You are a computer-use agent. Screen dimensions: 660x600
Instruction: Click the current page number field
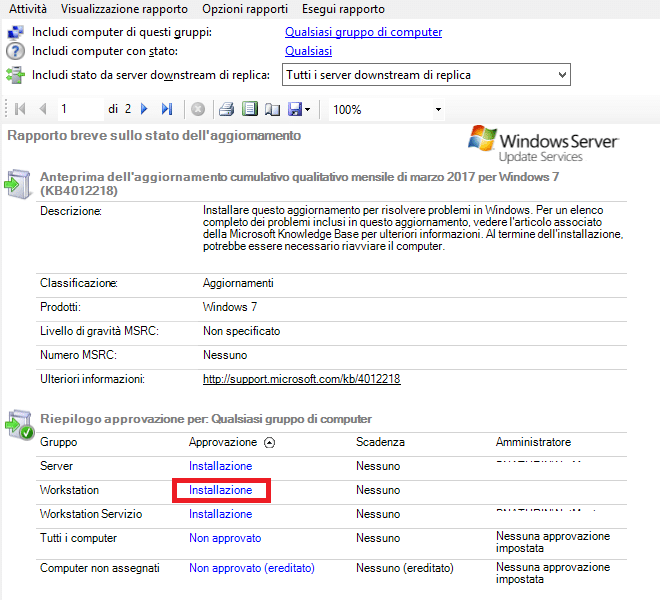80,109
